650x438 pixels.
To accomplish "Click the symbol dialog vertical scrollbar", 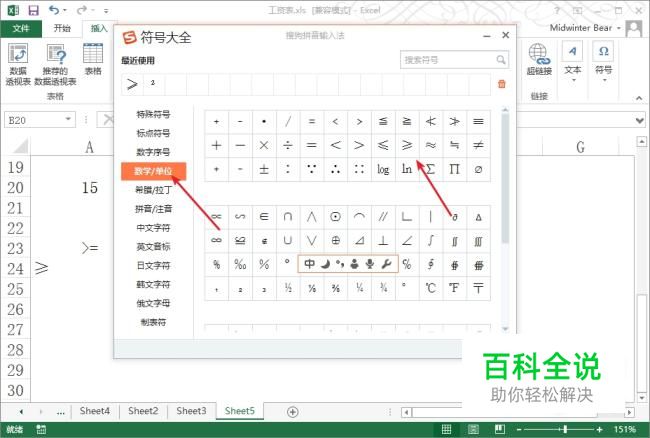I will [505, 178].
